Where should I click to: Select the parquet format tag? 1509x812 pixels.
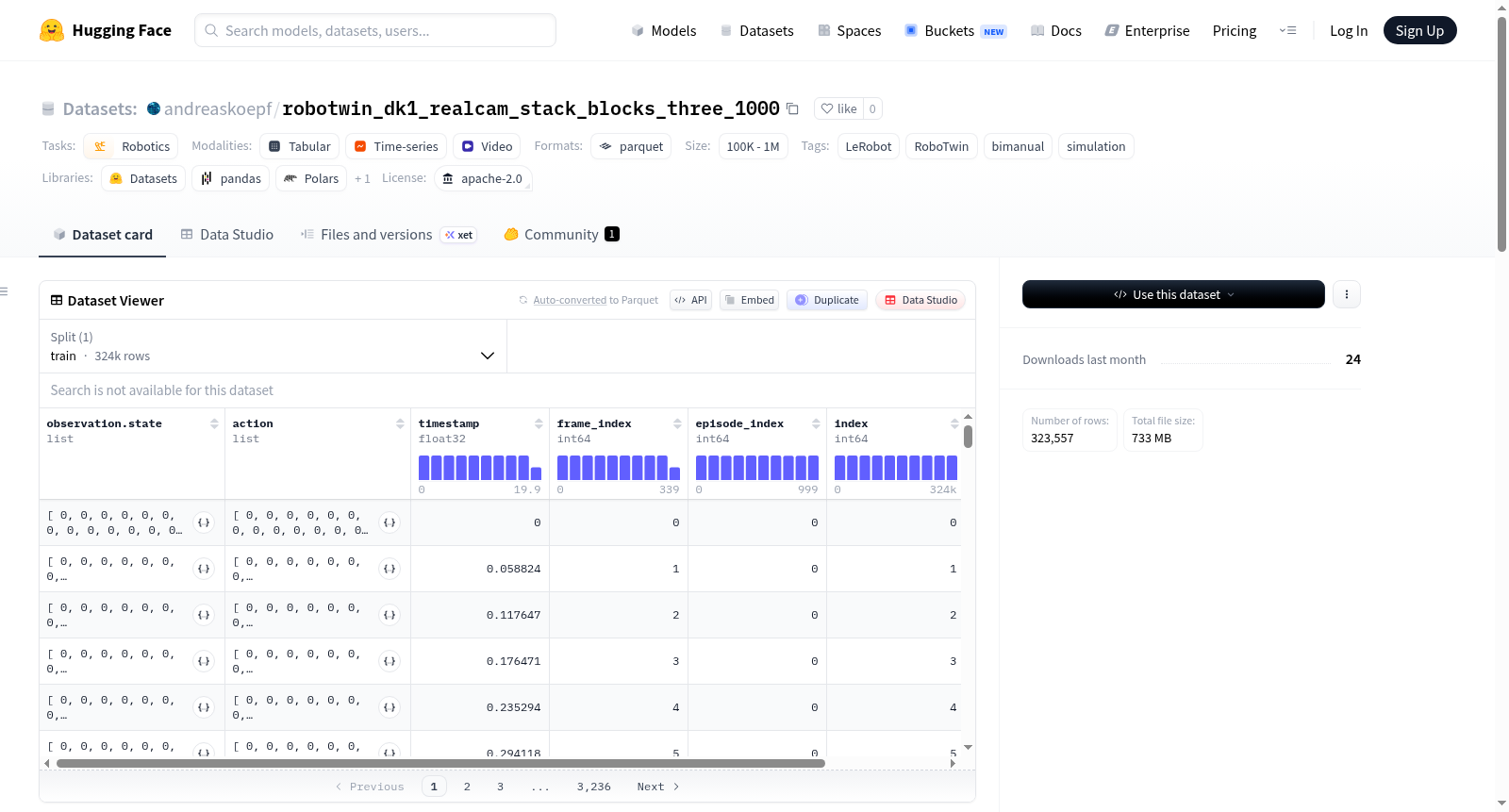[631, 146]
